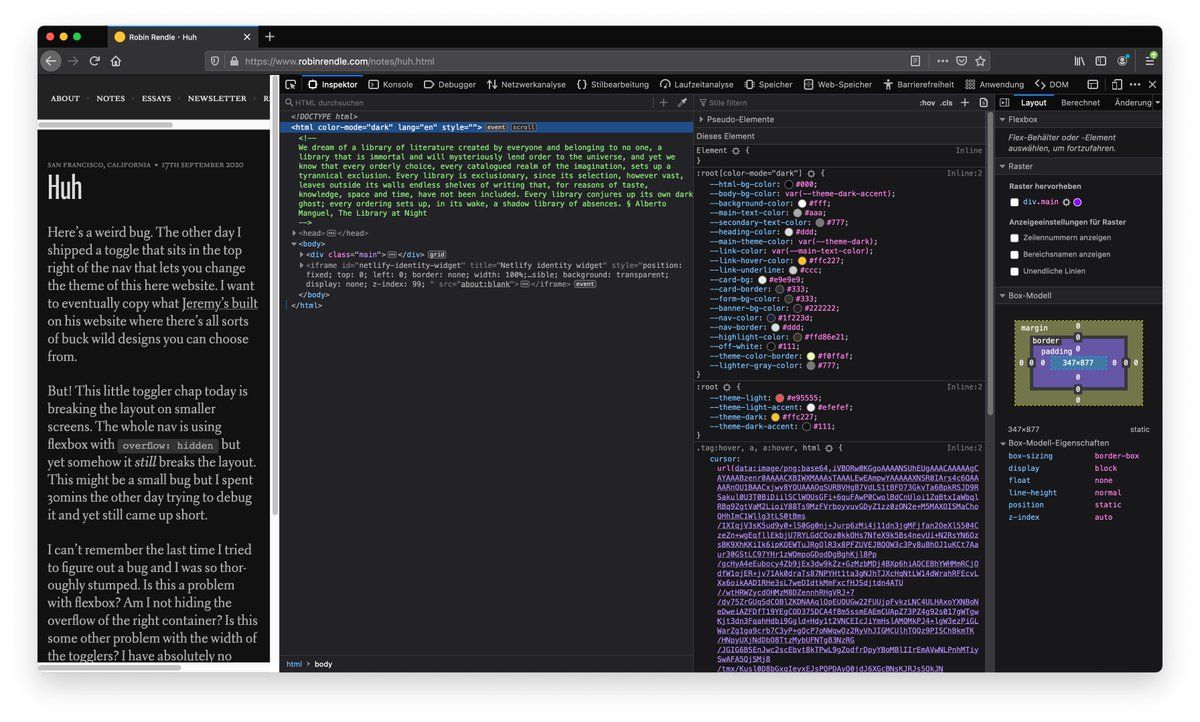Open the NOTES link in site navigation
1200x722 pixels.
pos(110,99)
